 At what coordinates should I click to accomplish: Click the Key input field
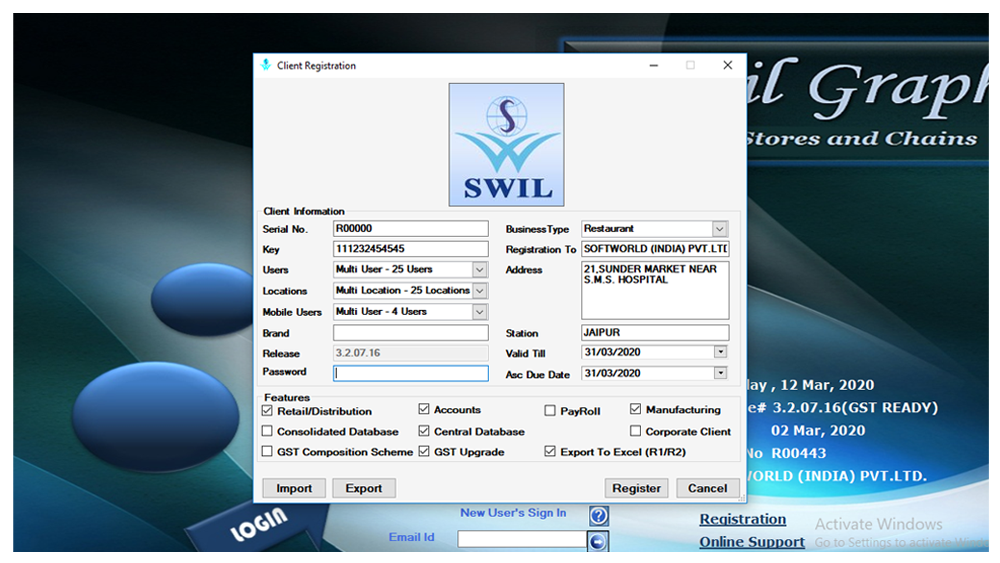(x=411, y=249)
